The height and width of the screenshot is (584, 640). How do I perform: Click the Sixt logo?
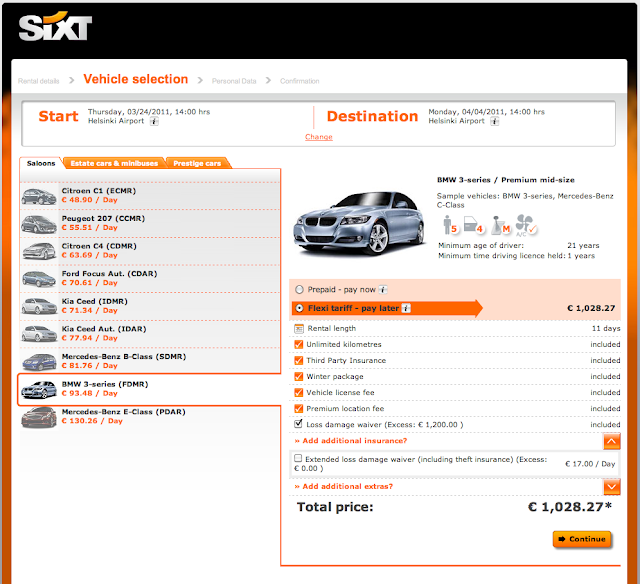click(x=55, y=27)
